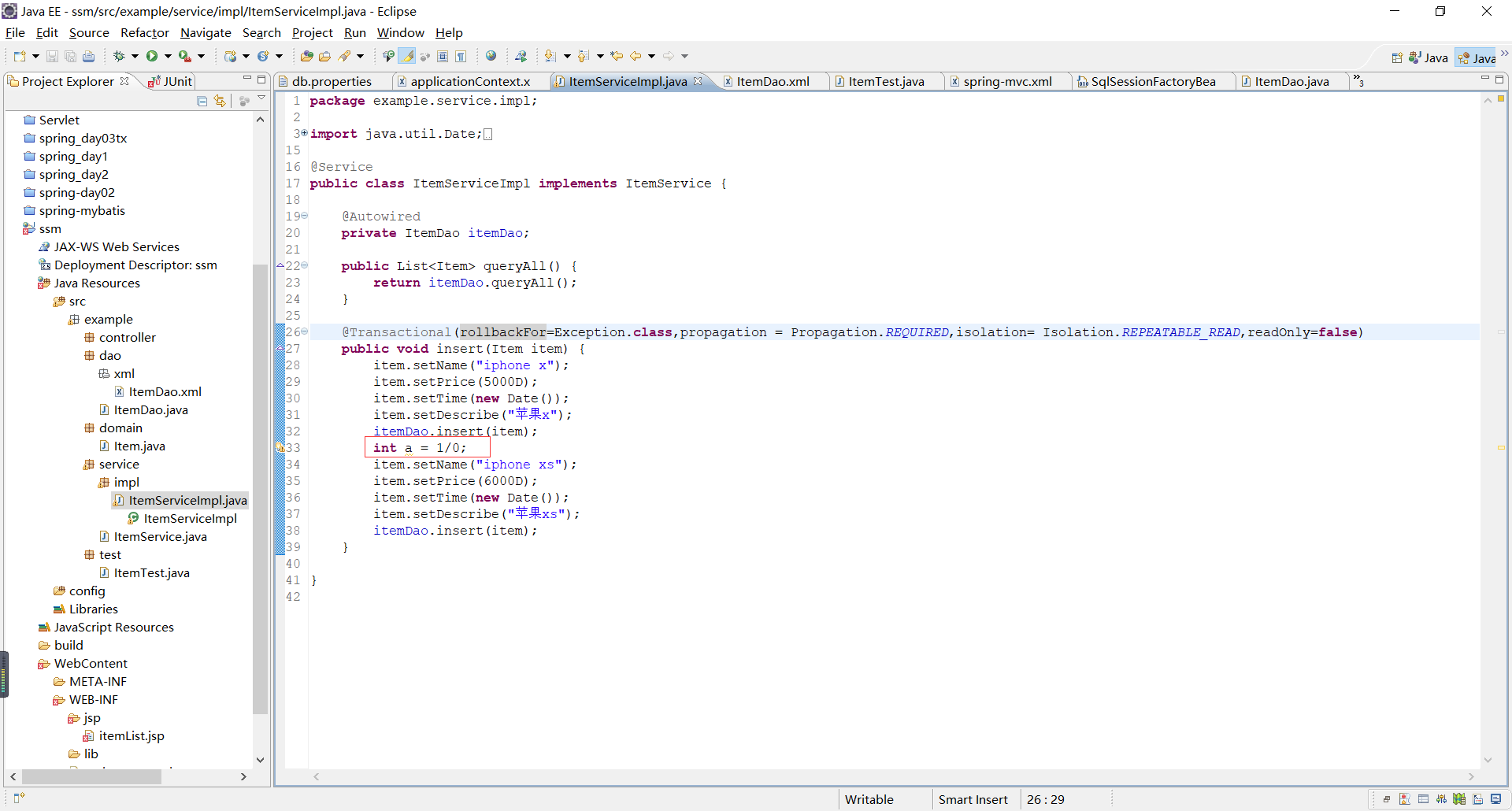Open the Refactor menu
This screenshot has height=811, width=1512.
pos(144,33)
